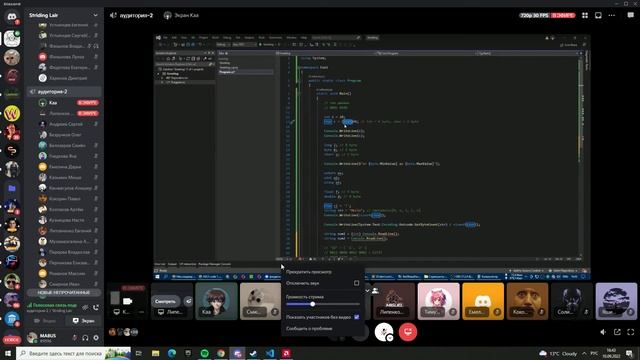Screen dimensions: 640x360
Task: Select the аудитория-2 voice channel
Action: [x=64, y=91]
